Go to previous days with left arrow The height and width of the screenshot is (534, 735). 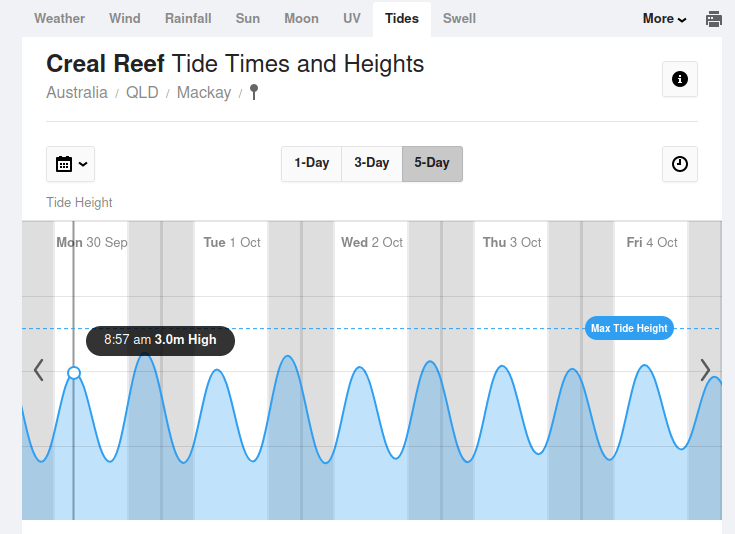pos(39,370)
